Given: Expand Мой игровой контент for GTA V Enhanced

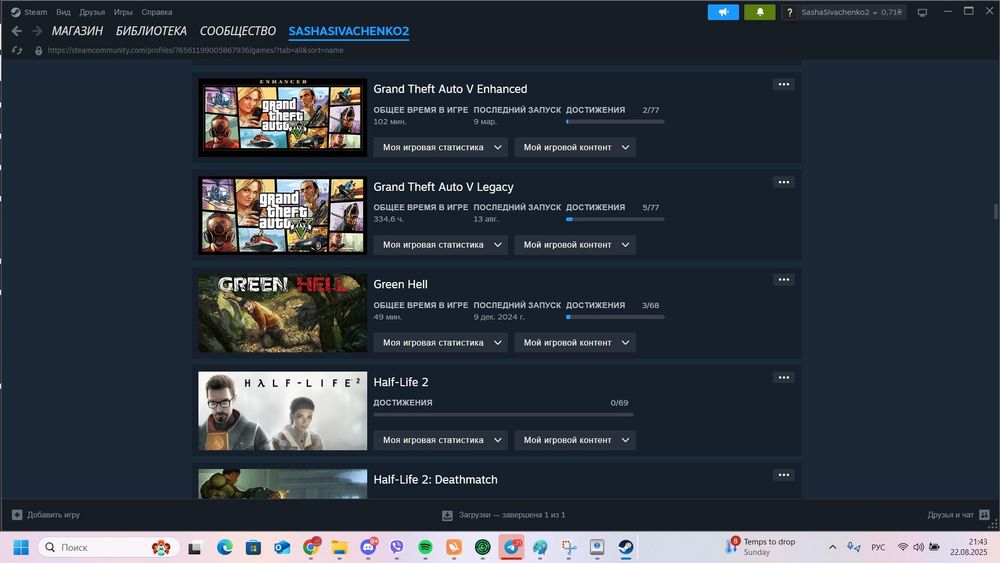Looking at the screenshot, I should click(x=575, y=147).
